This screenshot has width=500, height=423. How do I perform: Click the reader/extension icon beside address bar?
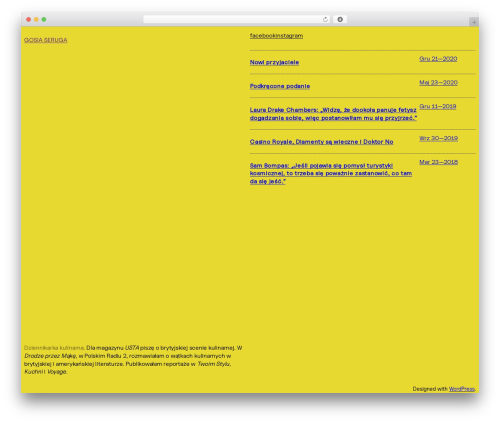point(340,20)
